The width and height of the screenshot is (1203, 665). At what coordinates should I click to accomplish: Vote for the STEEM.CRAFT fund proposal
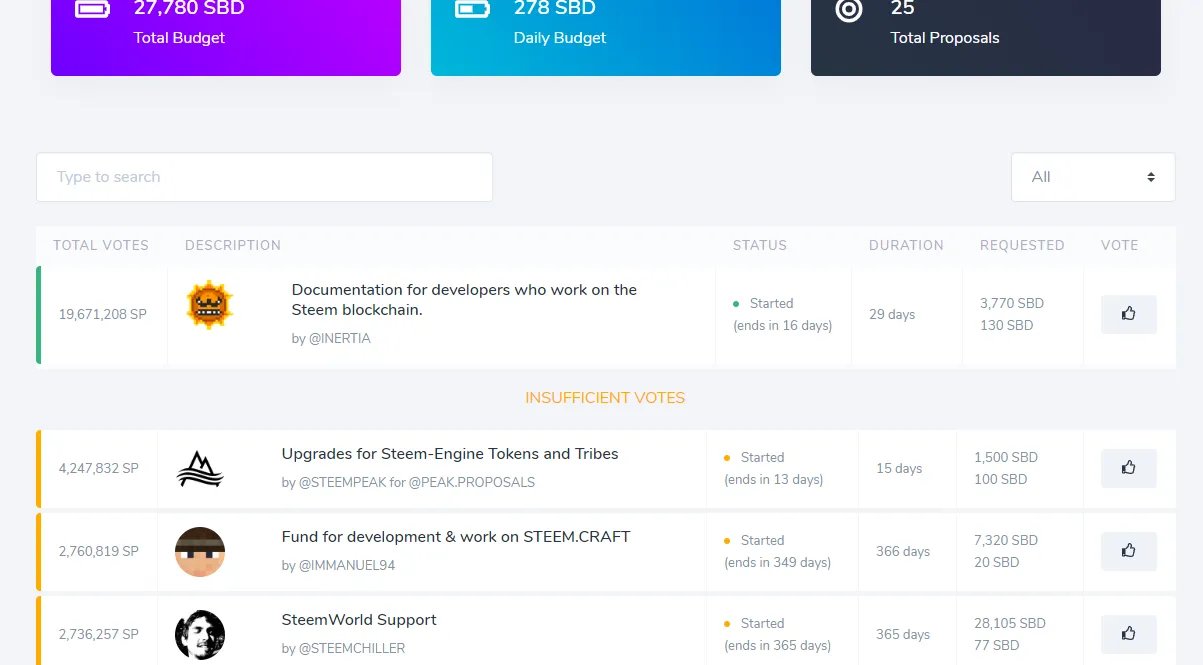(x=1128, y=551)
